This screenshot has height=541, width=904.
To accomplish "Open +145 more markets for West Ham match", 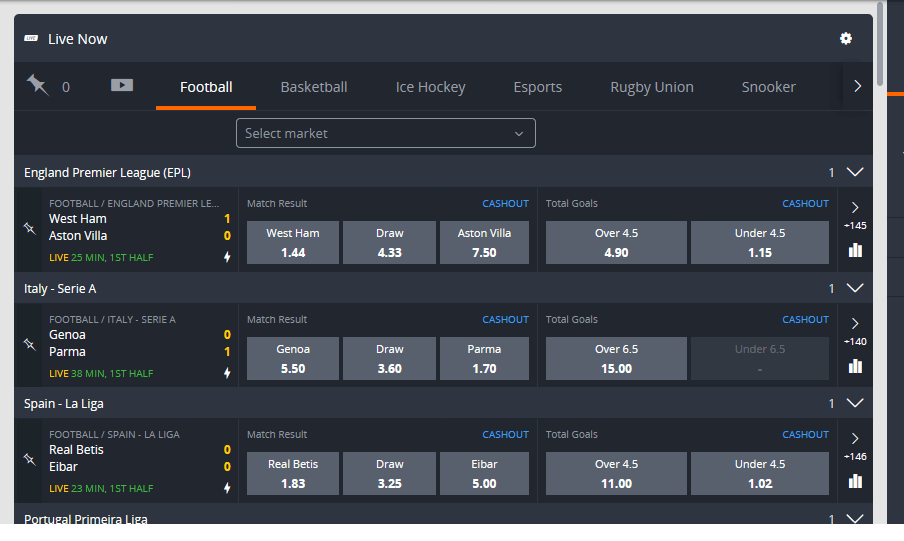I will coord(855,226).
